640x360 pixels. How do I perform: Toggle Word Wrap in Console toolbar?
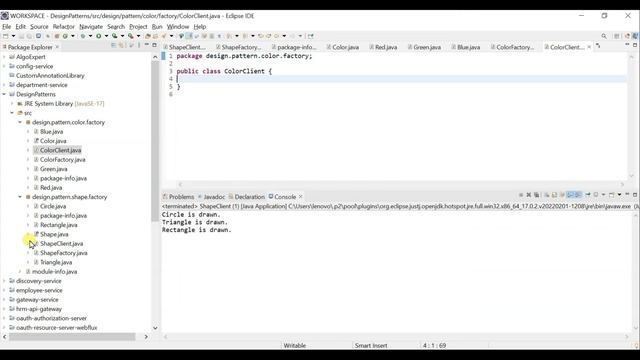coord(562,195)
